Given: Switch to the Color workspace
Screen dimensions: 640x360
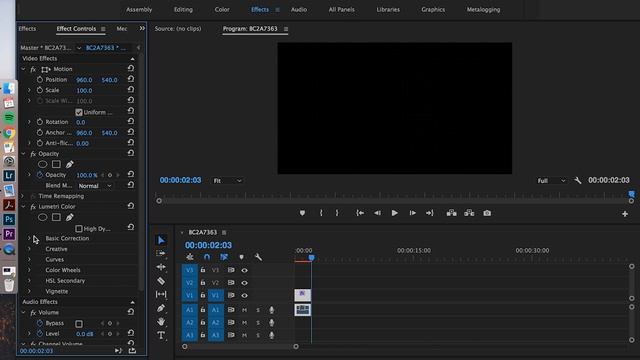Looking at the screenshot, I should tap(222, 9).
